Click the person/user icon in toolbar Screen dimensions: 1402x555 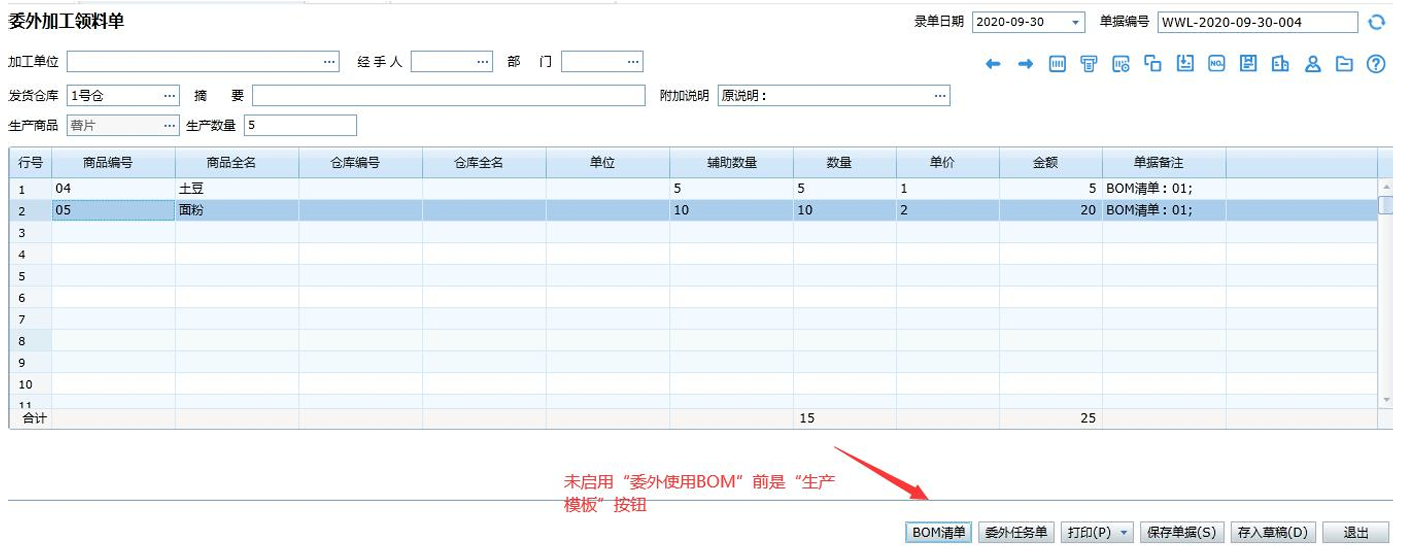pos(1313,64)
